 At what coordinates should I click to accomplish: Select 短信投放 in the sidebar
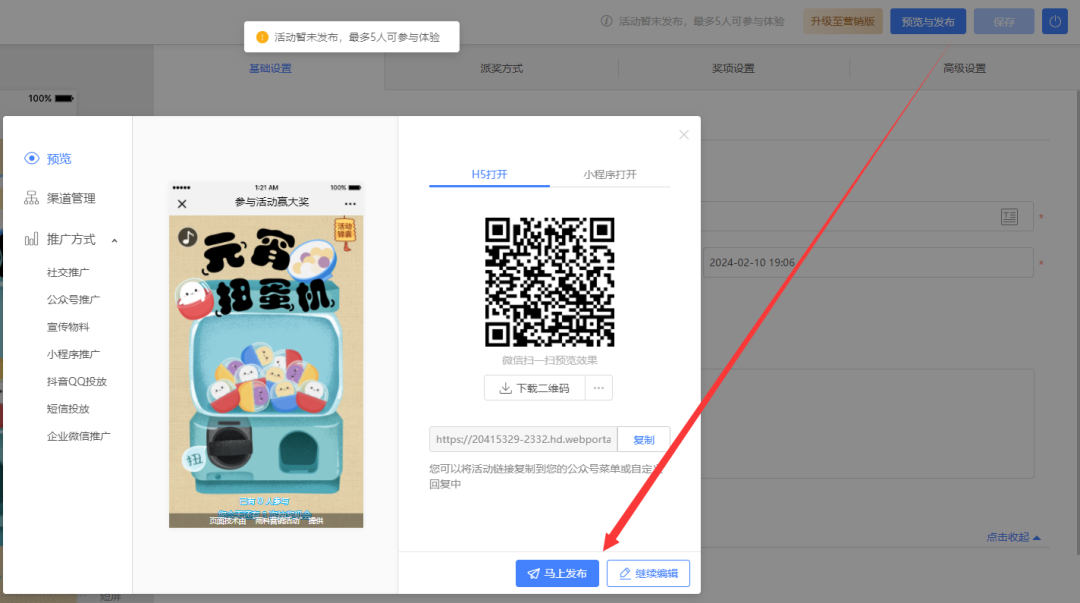click(x=68, y=409)
